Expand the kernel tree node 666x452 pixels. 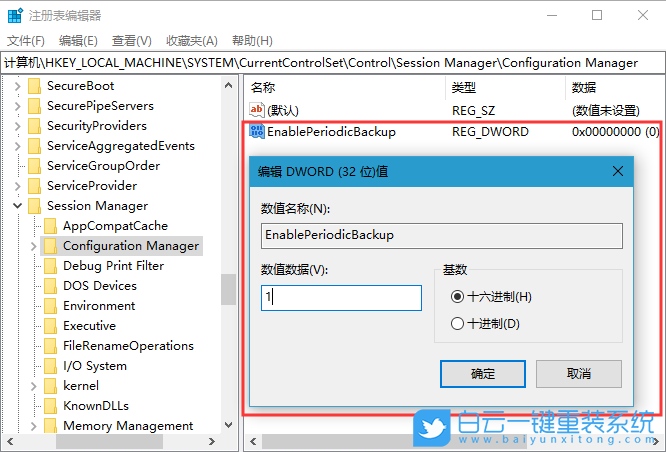(34, 386)
